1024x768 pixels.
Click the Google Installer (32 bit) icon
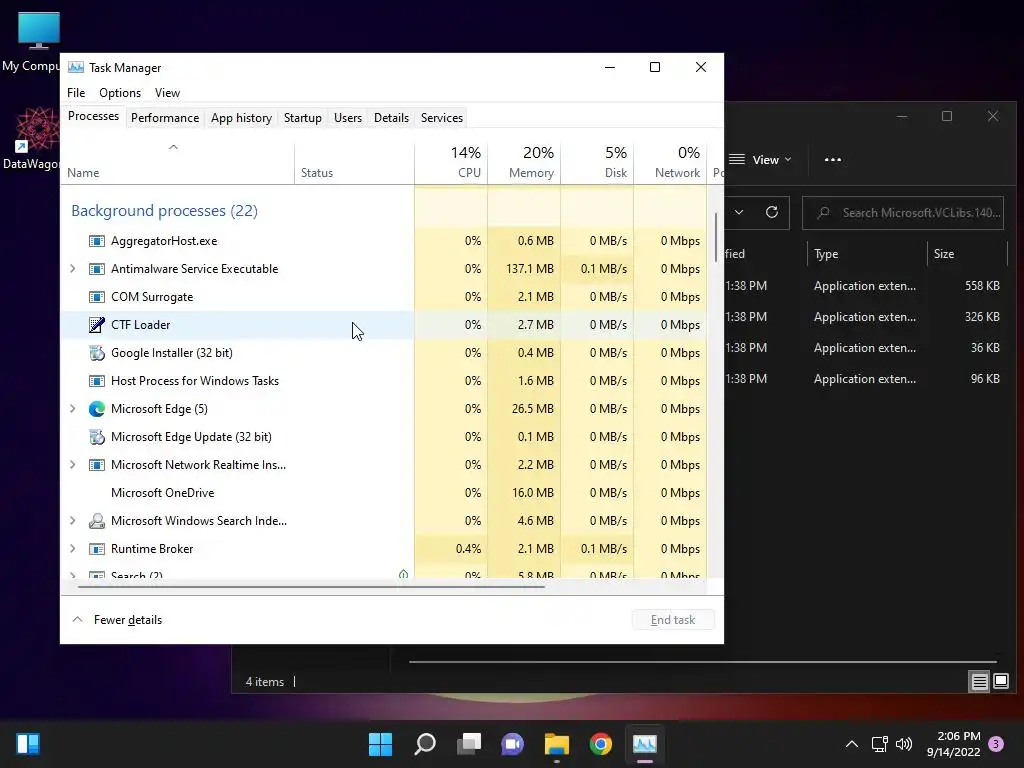click(97, 353)
